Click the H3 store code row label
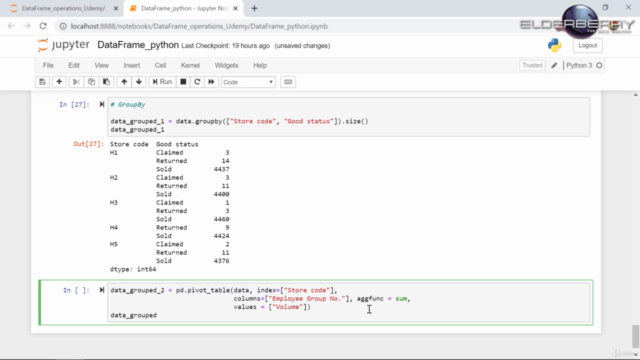640x360 pixels. 113,202
